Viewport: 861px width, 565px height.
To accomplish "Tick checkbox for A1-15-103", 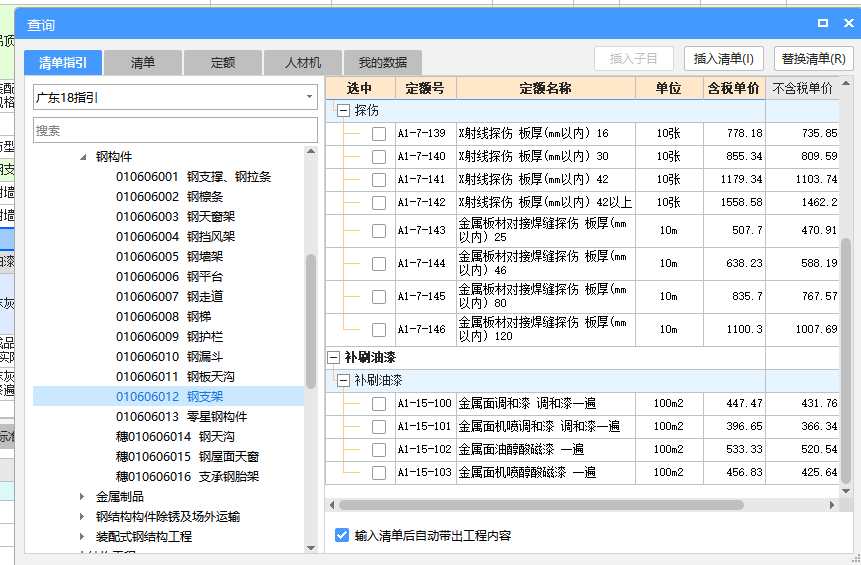I will tap(379, 473).
